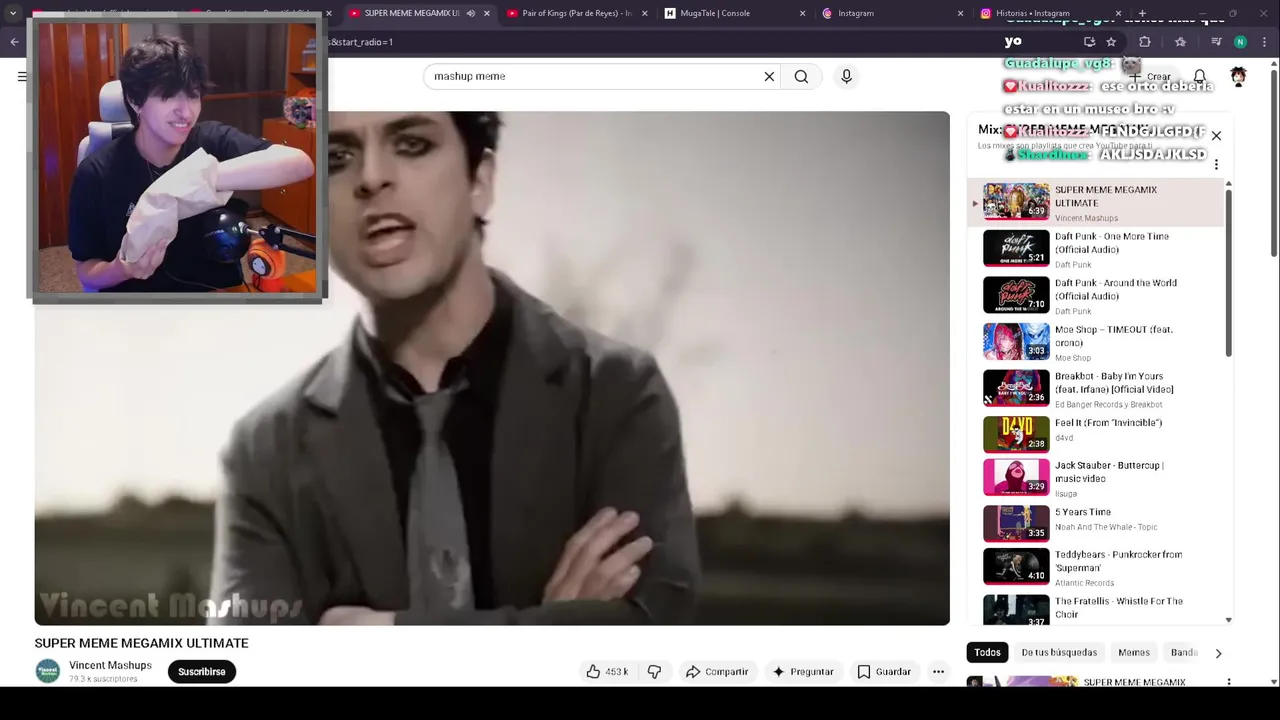The image size is (1280, 720).
Task: Dislike the video with thumbs down
Action: pos(654,672)
